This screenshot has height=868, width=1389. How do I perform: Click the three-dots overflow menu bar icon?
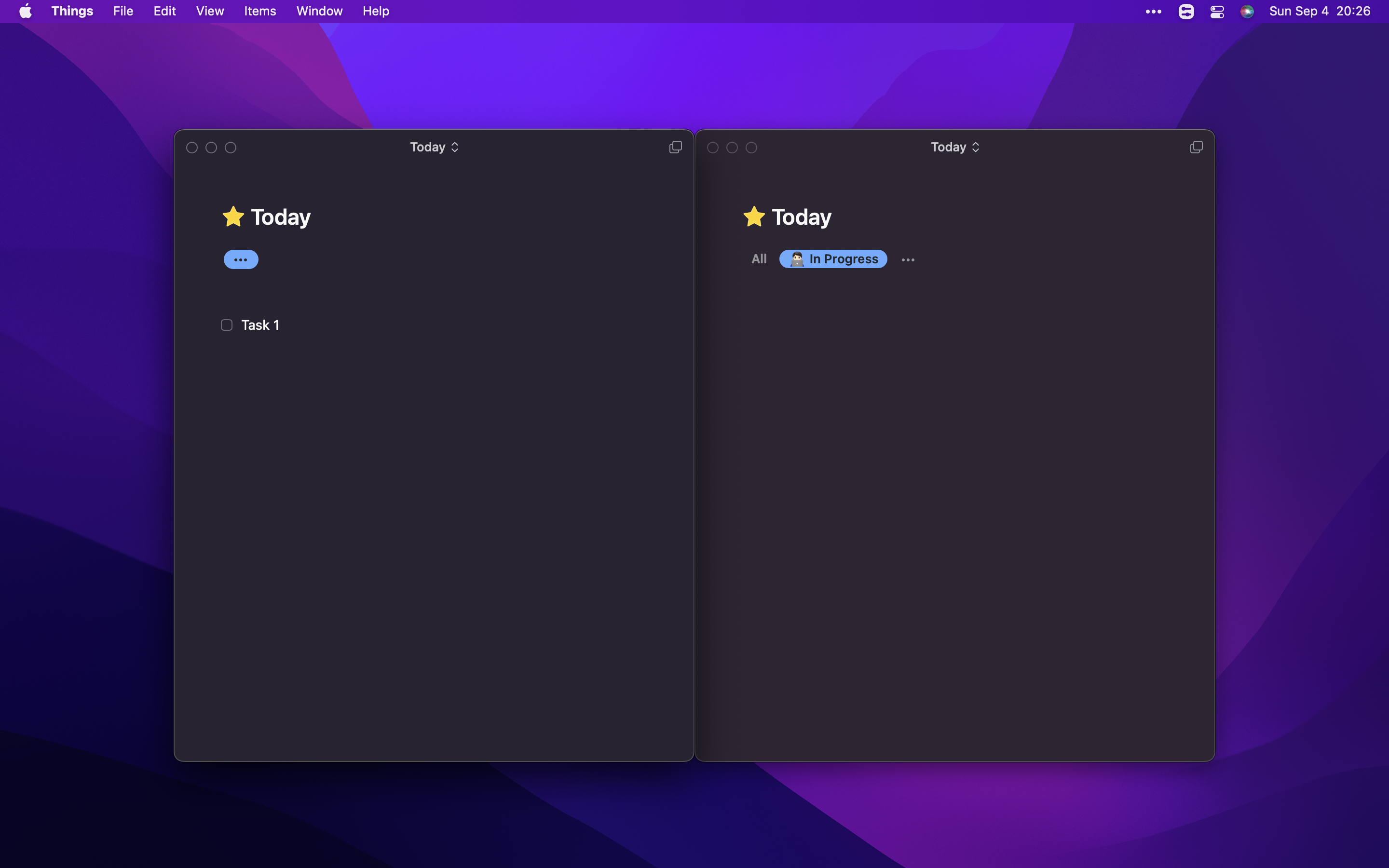click(x=1153, y=12)
